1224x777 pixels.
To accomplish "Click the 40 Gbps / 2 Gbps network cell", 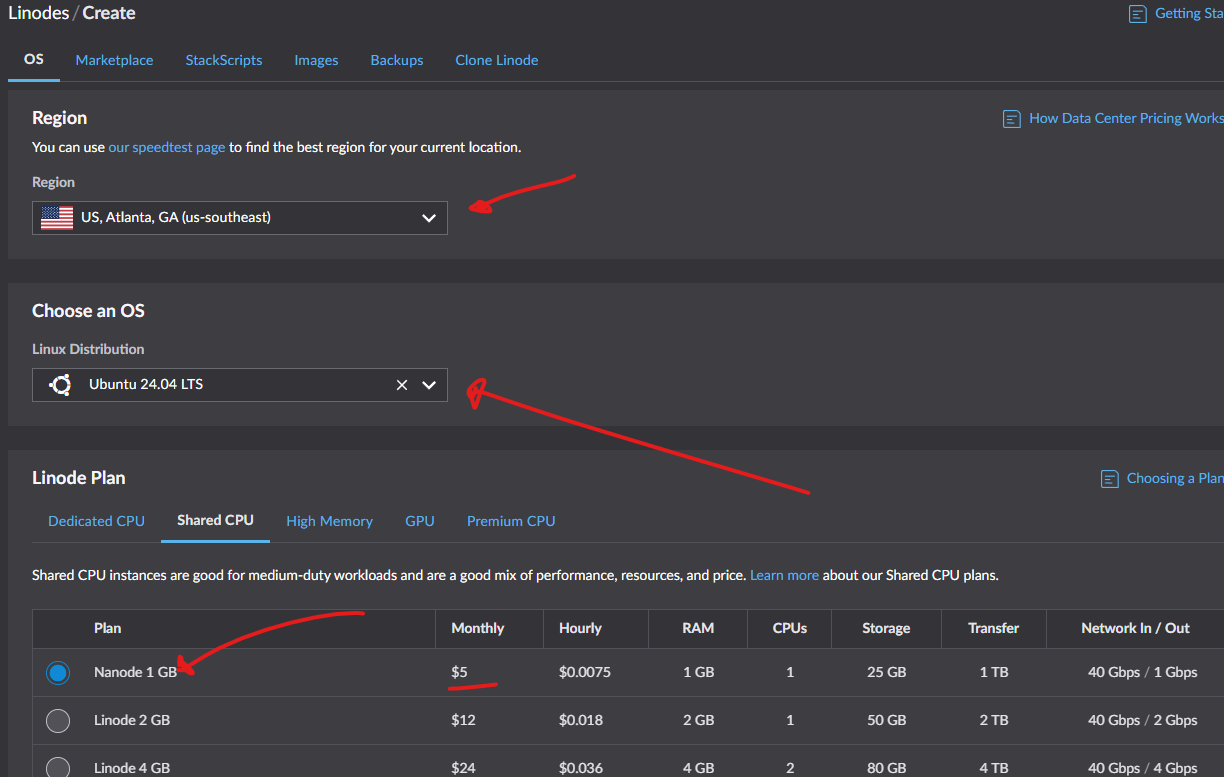I will pyautogui.click(x=1142, y=720).
